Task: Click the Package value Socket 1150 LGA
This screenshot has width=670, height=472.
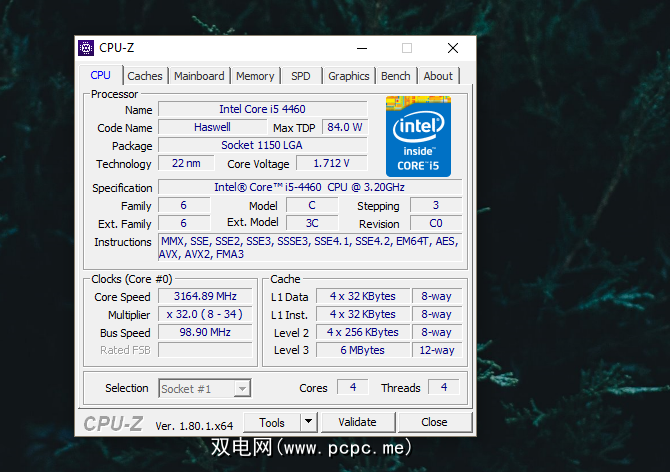Action: [x=262, y=145]
